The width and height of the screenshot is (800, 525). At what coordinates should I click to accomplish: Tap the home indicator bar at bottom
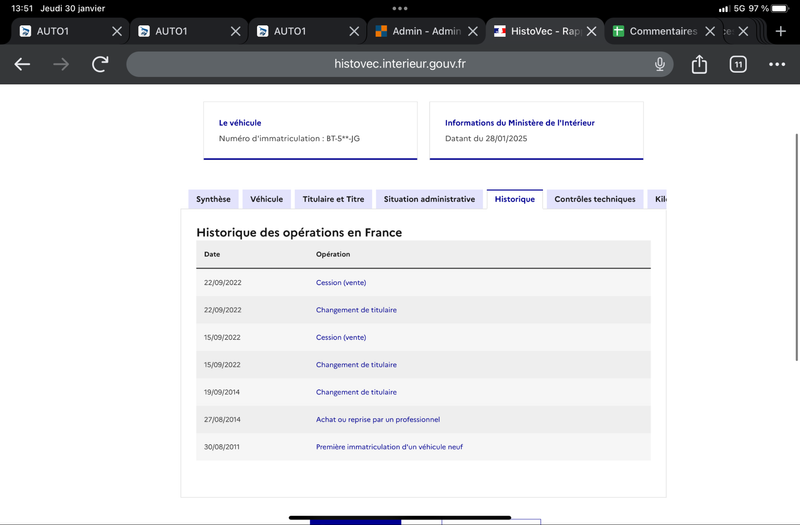(399, 517)
